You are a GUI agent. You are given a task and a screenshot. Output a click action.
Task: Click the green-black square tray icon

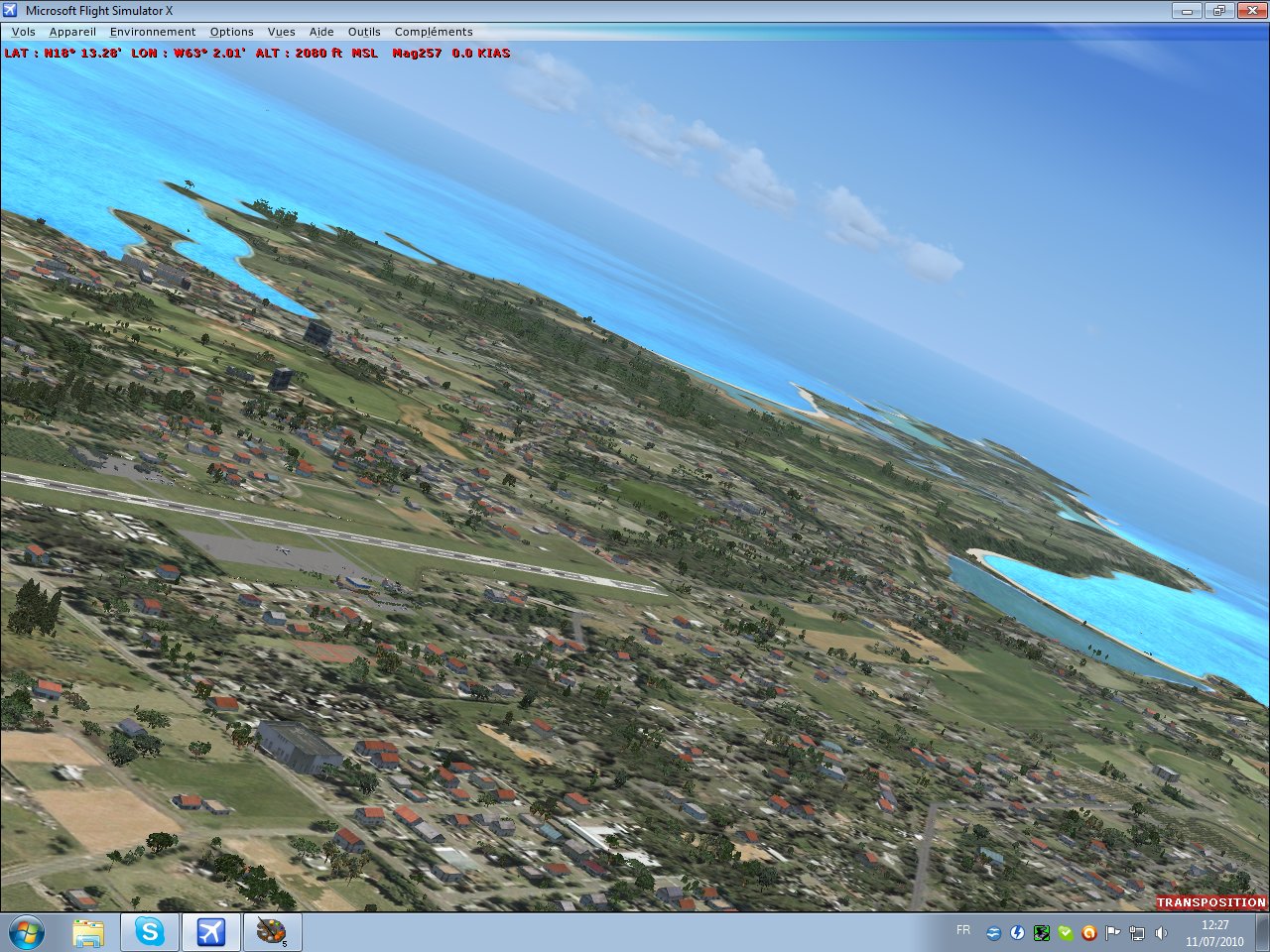[1042, 933]
